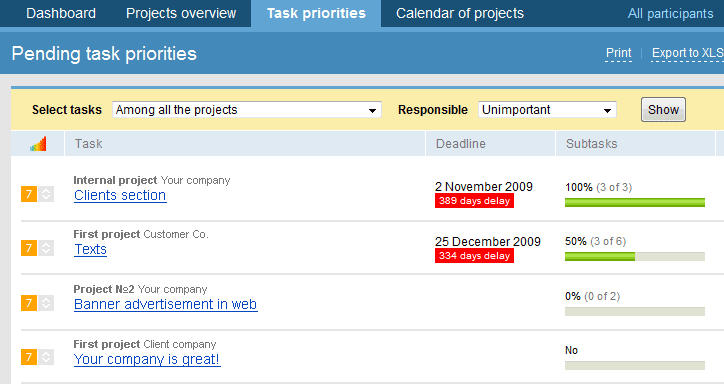Screen dimensions: 724x384
Task: Open All participants link
Action: pyautogui.click(x=670, y=14)
